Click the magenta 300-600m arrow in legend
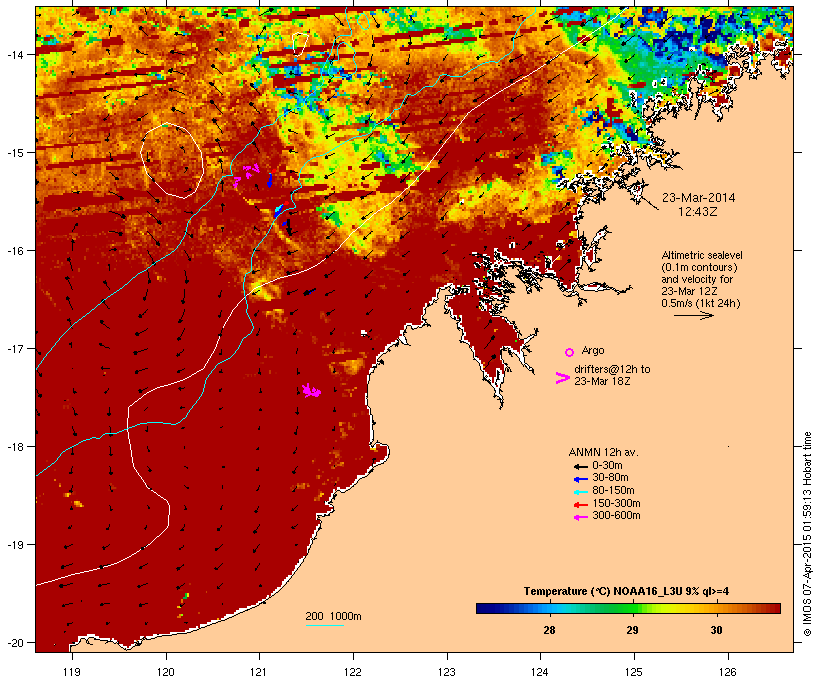Image resolution: width=820 pixels, height=680 pixels. 580,517
